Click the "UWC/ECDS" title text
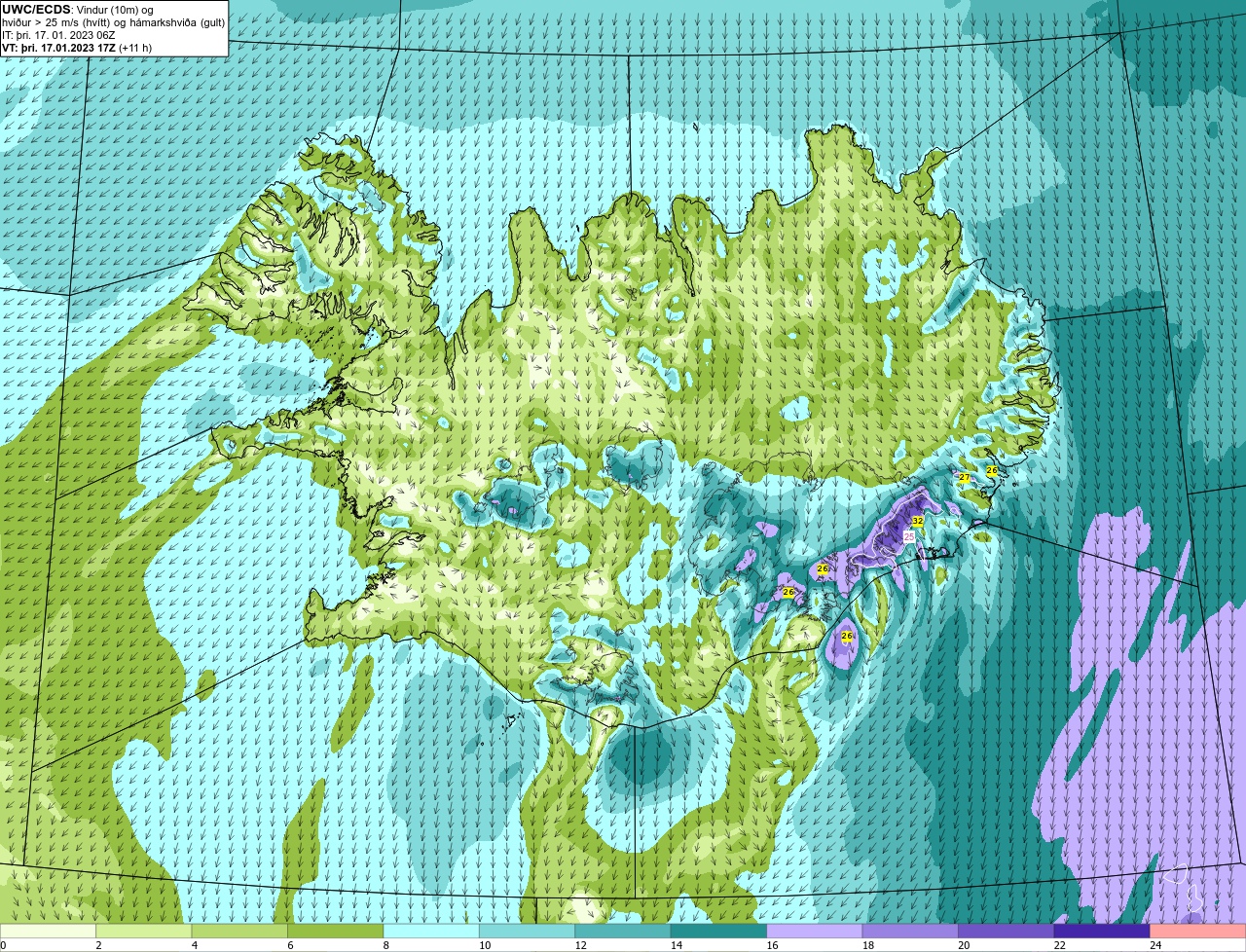1246x952 pixels. [36, 10]
